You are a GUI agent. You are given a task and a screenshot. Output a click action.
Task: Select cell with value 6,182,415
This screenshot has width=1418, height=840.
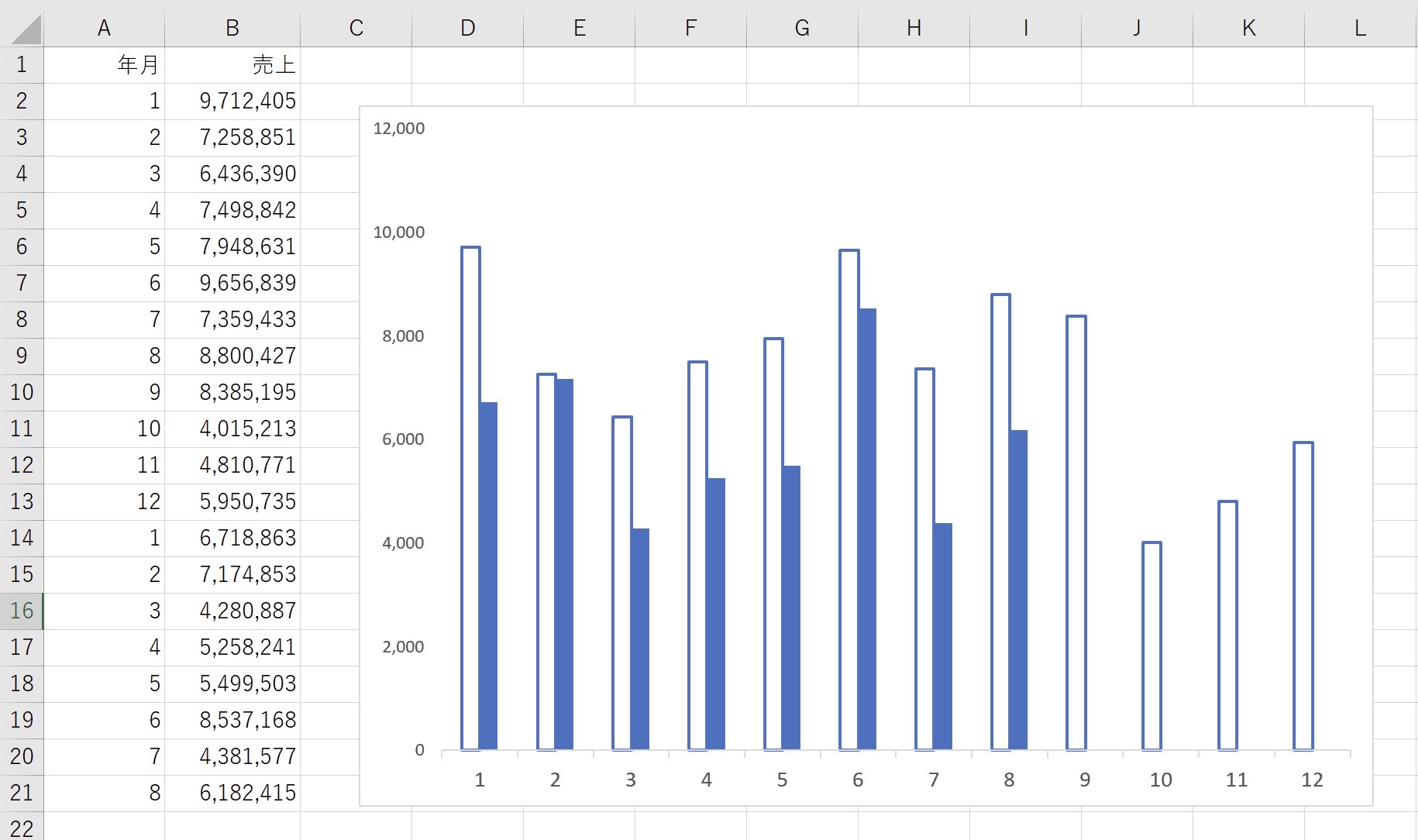[232, 794]
